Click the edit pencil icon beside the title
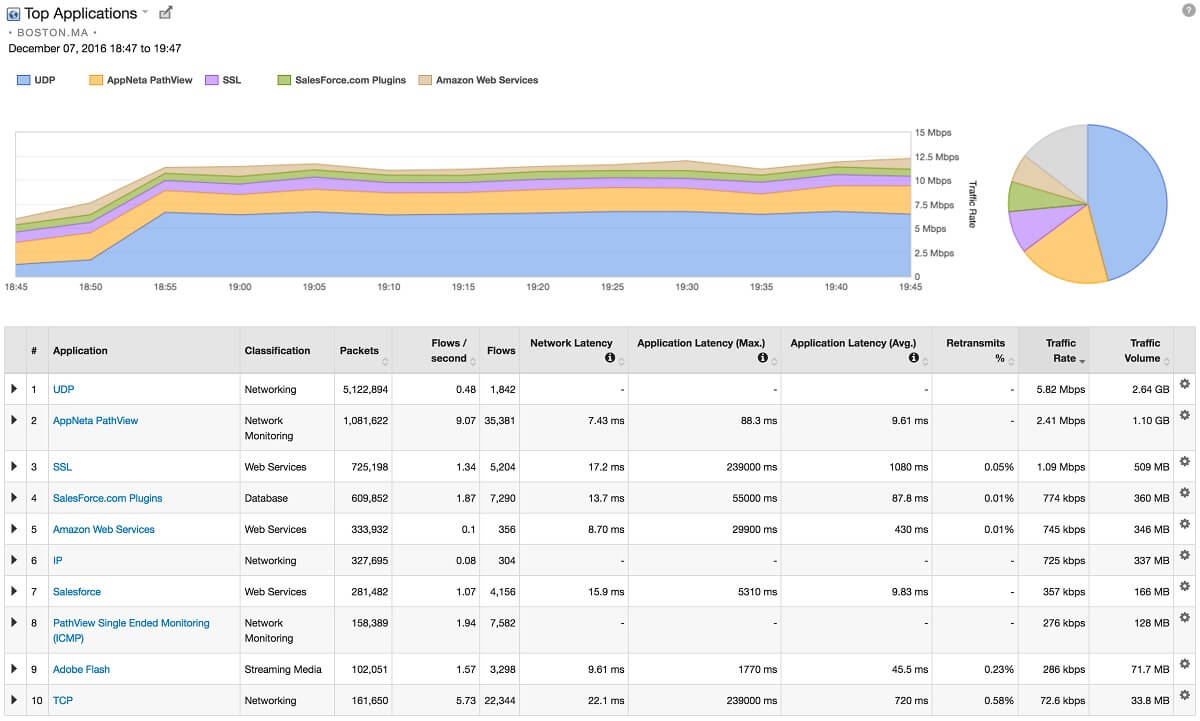 click(165, 12)
